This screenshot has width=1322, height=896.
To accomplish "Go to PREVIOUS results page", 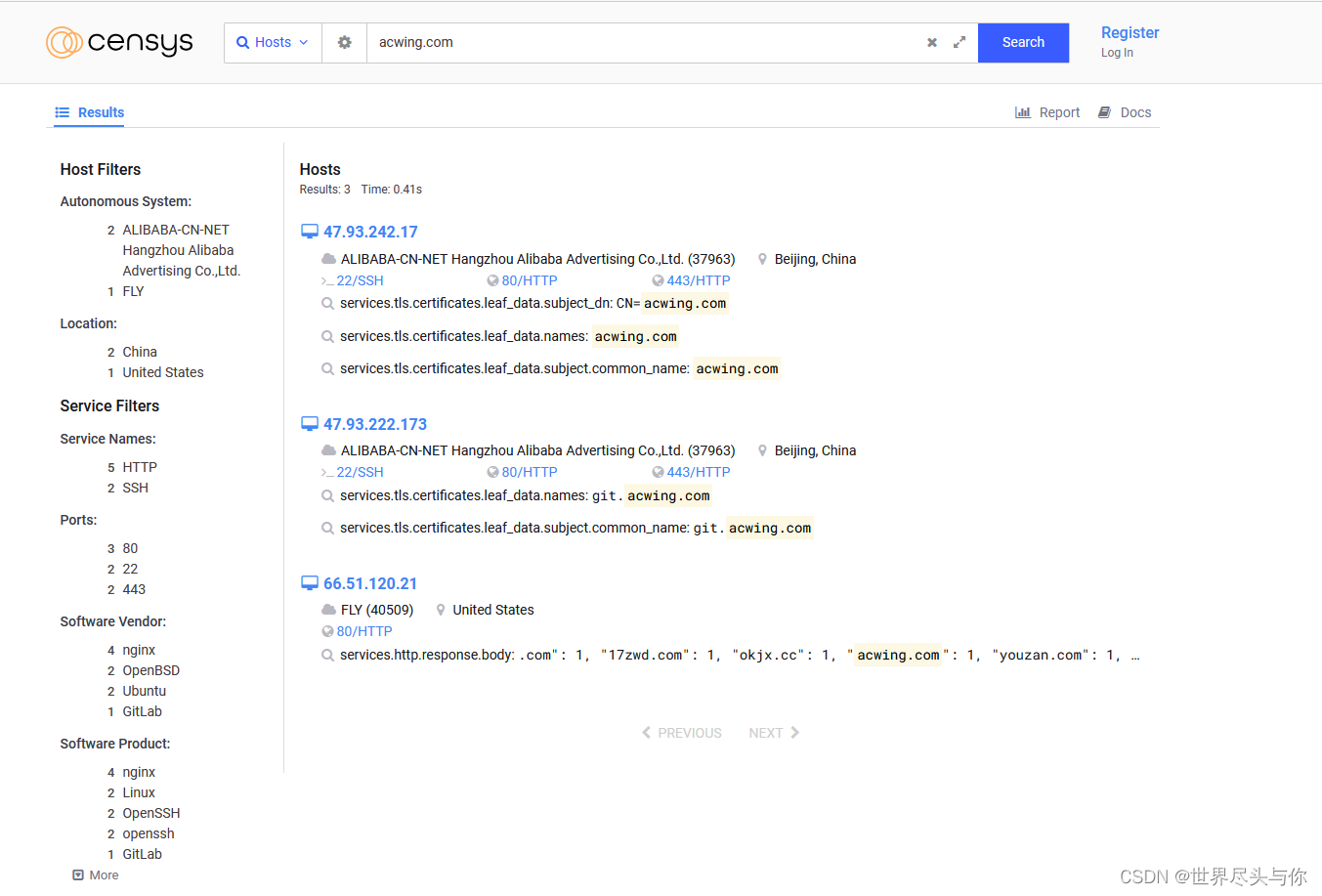I will pyautogui.click(x=682, y=733).
